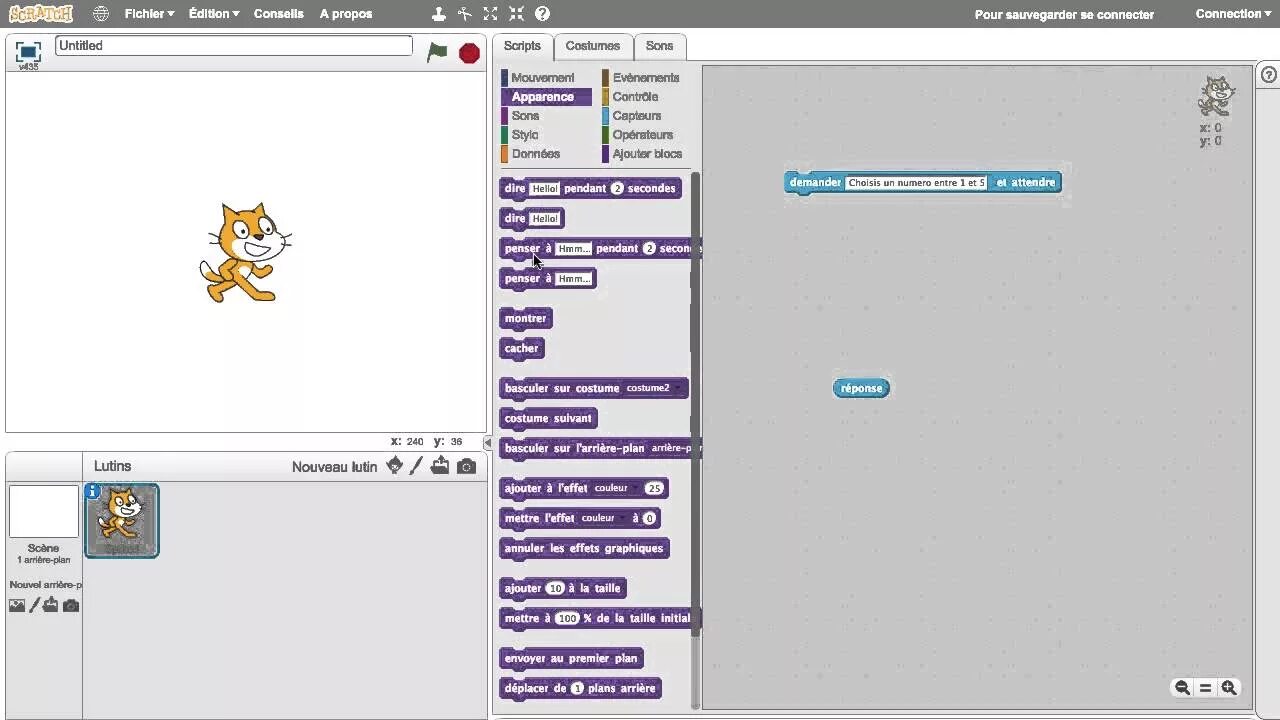The image size is (1280, 720).
Task: Zoom in the scripts area
Action: (1229, 688)
